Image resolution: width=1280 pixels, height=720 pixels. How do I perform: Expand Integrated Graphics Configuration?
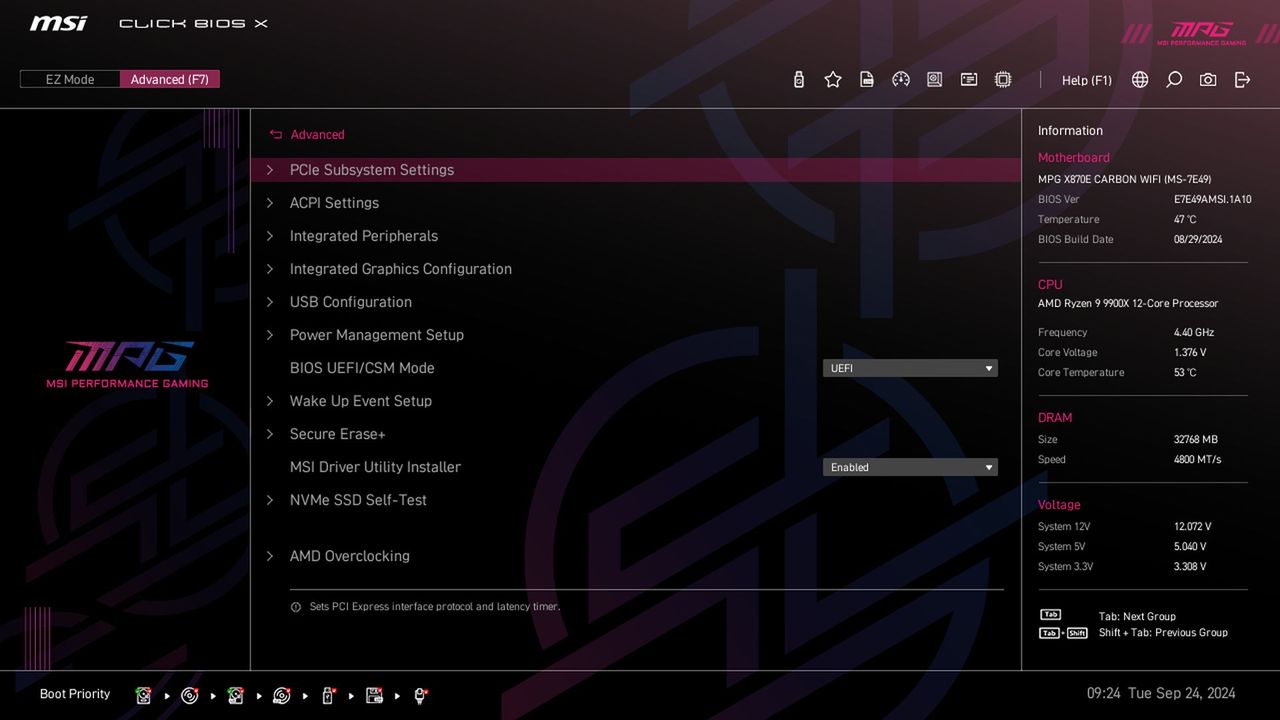point(636,269)
